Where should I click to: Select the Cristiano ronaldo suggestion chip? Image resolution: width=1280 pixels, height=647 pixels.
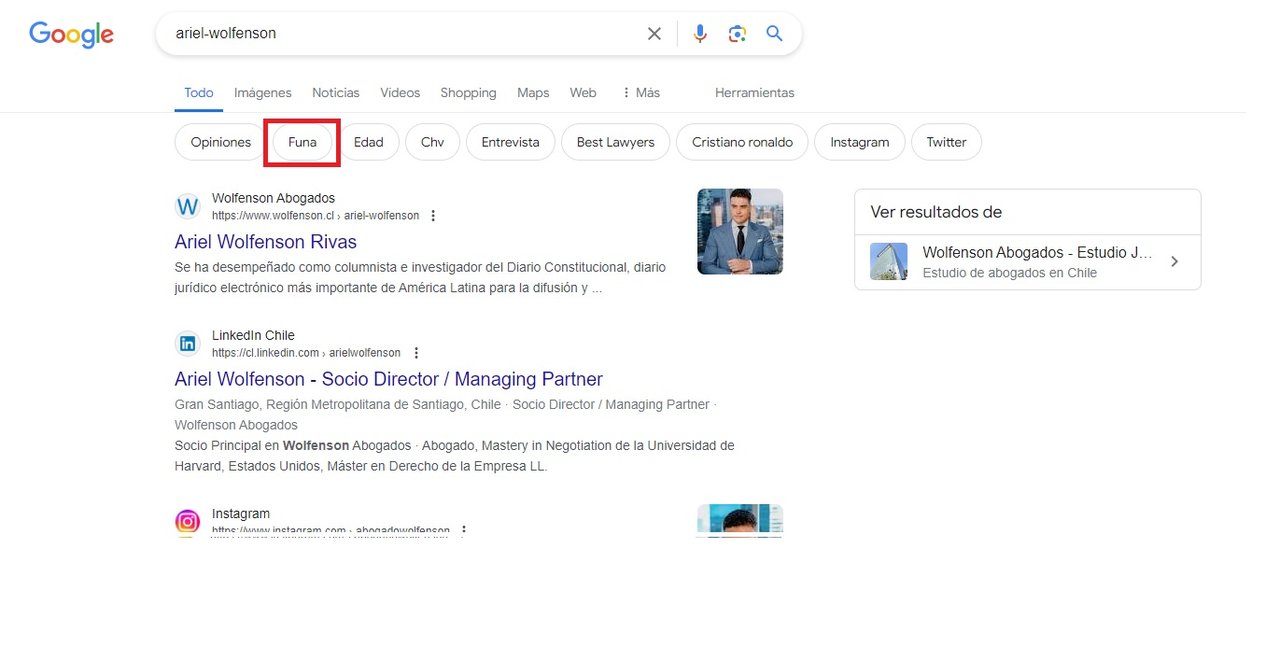pyautogui.click(x=742, y=142)
